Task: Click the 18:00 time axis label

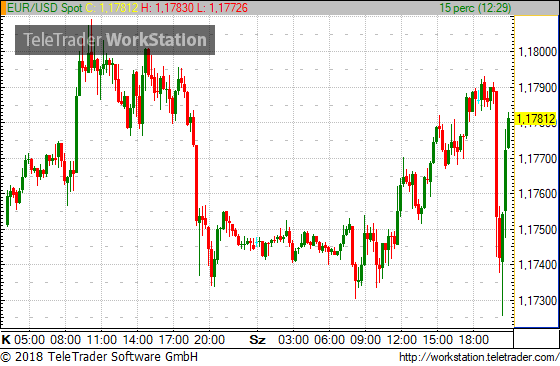Action: coord(473,339)
